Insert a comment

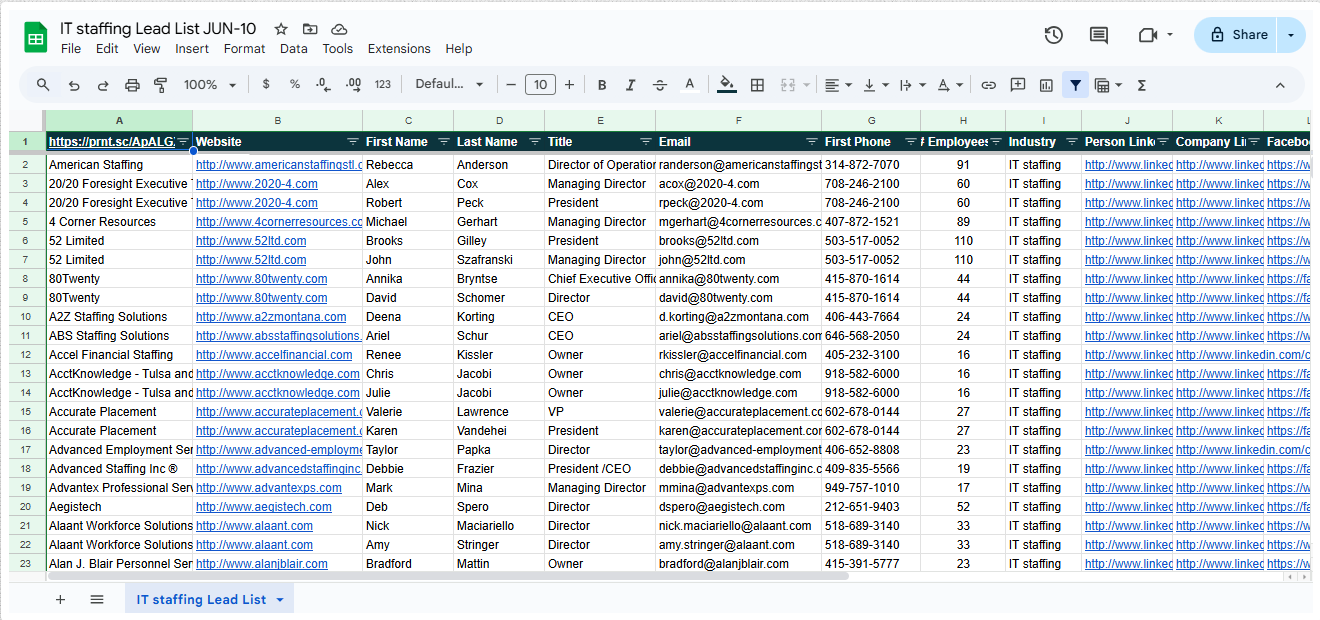click(x=1018, y=85)
